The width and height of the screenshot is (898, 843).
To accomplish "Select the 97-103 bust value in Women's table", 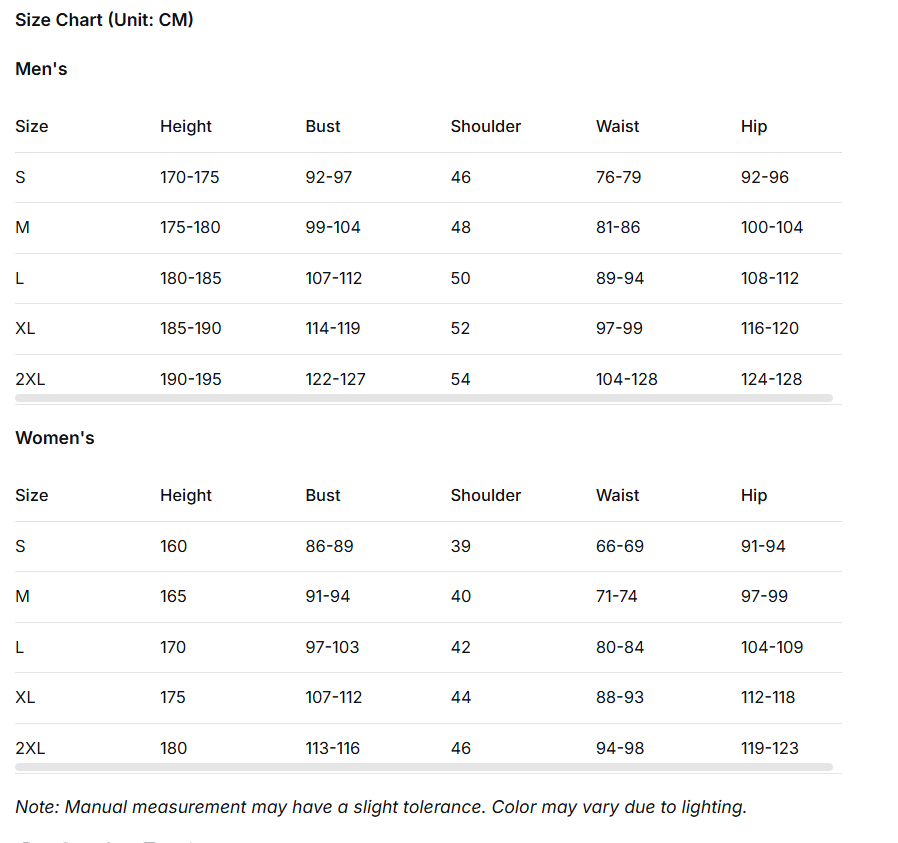I will [332, 647].
